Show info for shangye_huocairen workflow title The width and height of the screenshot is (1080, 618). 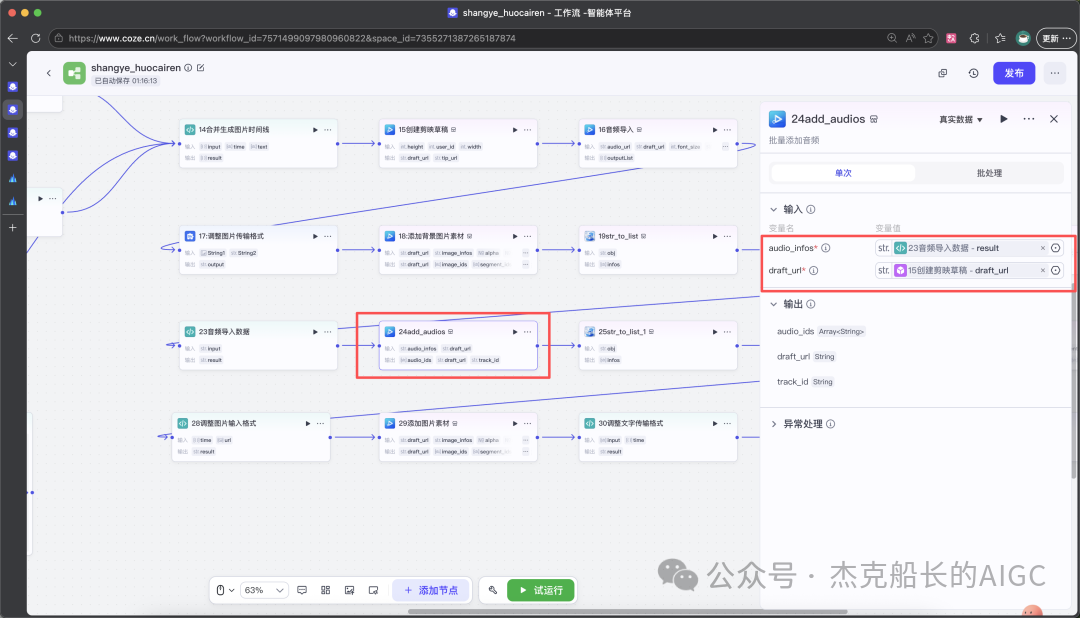pyautogui.click(x=188, y=68)
